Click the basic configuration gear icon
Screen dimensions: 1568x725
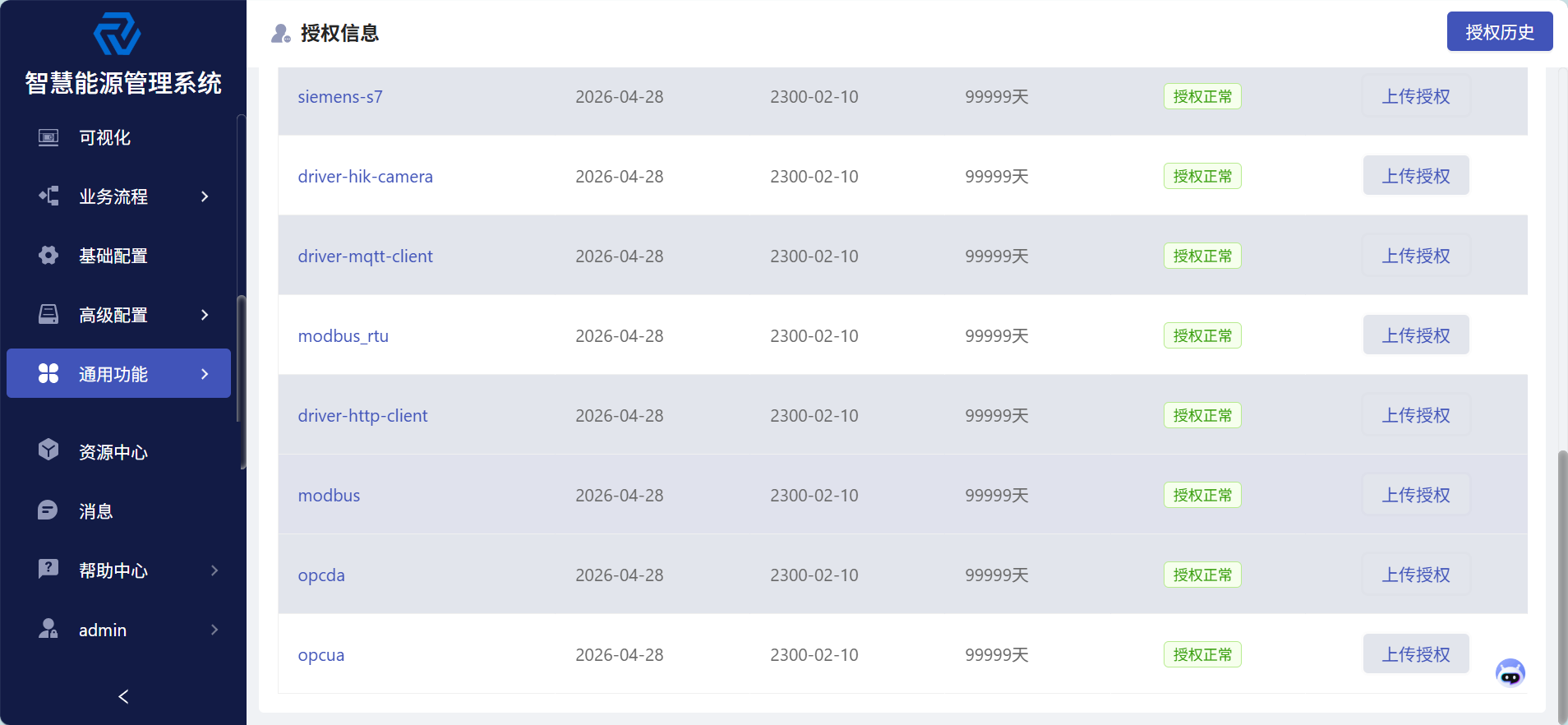click(48, 256)
